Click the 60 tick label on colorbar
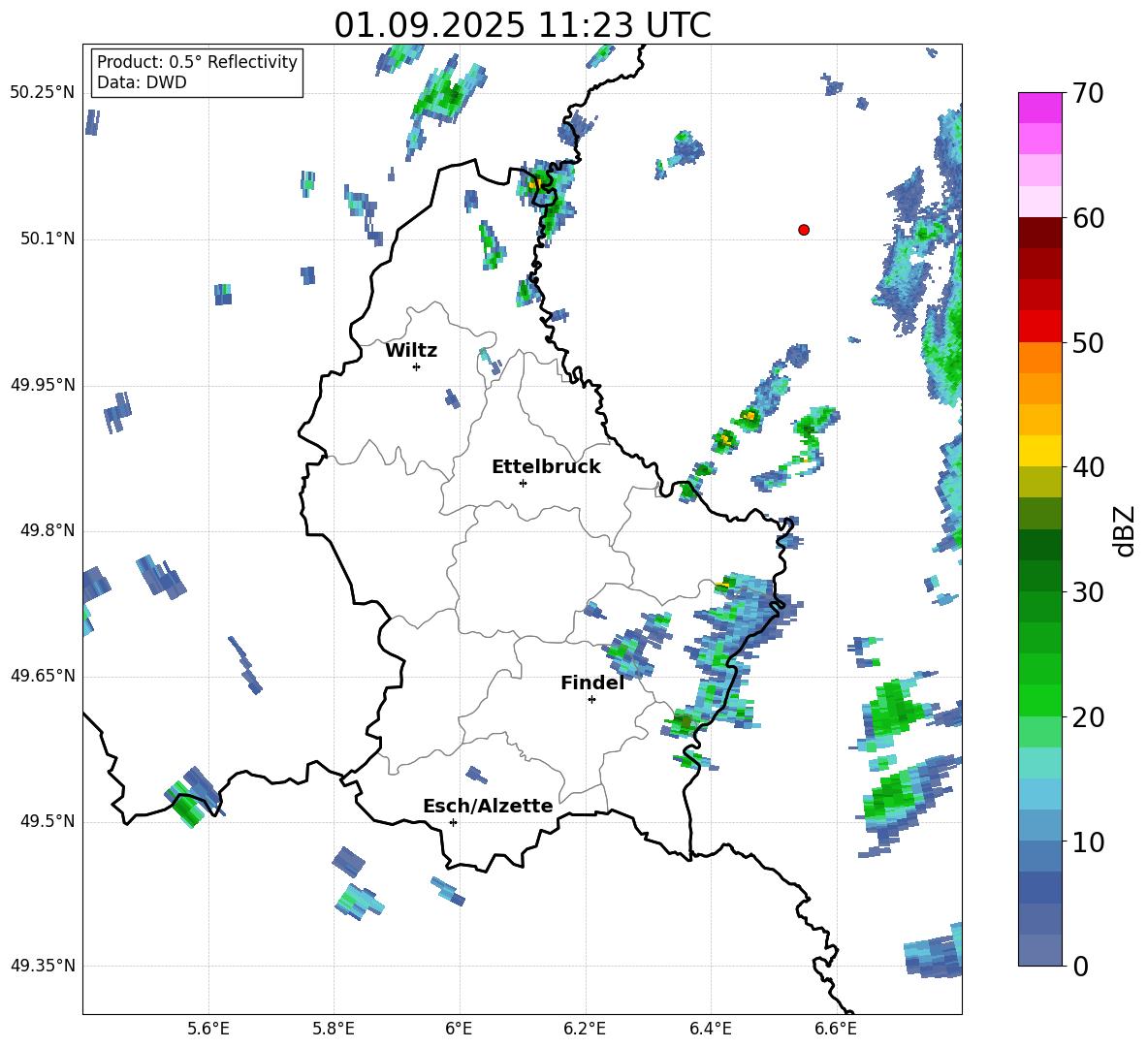Viewport: 1148px width, 1048px height. pos(1088,218)
